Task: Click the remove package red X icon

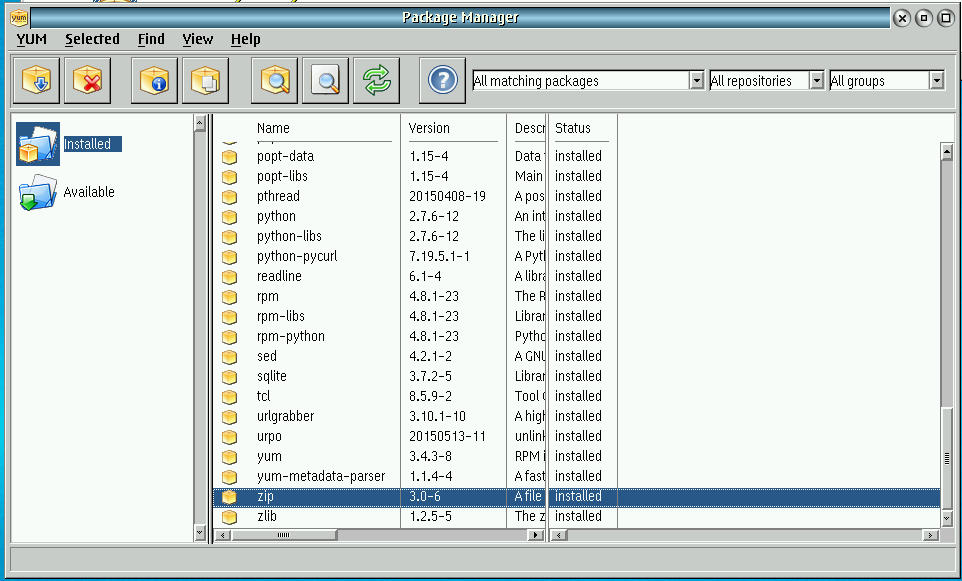Action: tap(87, 81)
